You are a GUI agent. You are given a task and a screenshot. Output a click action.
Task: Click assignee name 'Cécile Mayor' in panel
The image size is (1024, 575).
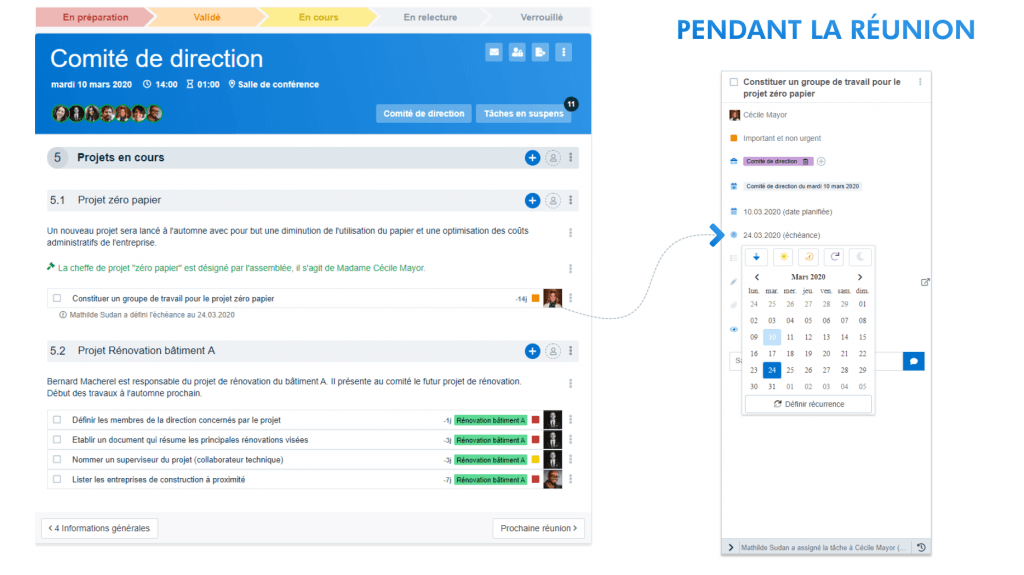point(765,115)
